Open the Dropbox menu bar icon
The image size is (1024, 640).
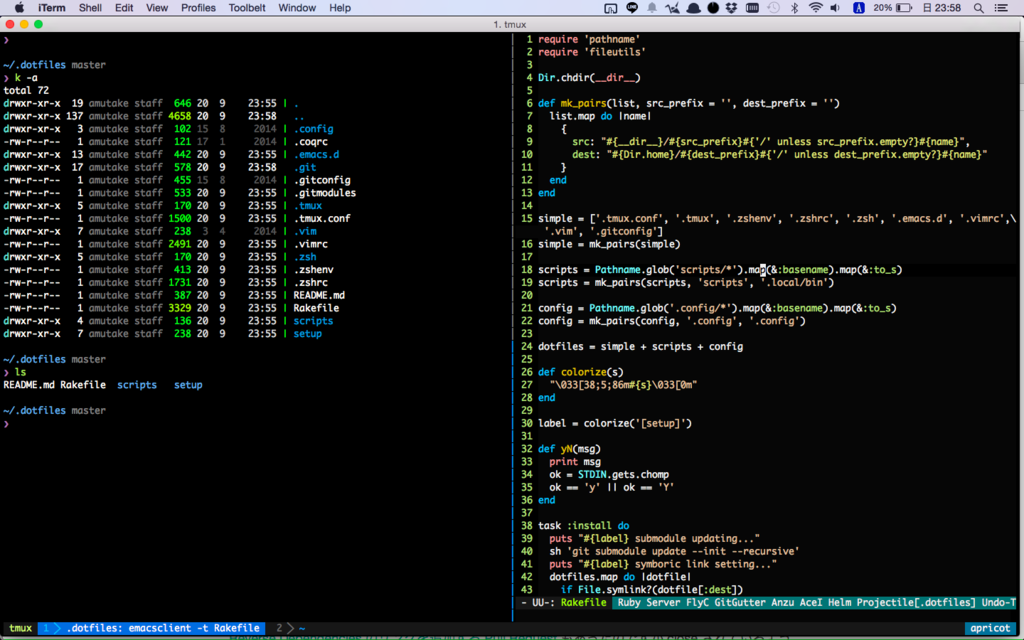coord(731,8)
